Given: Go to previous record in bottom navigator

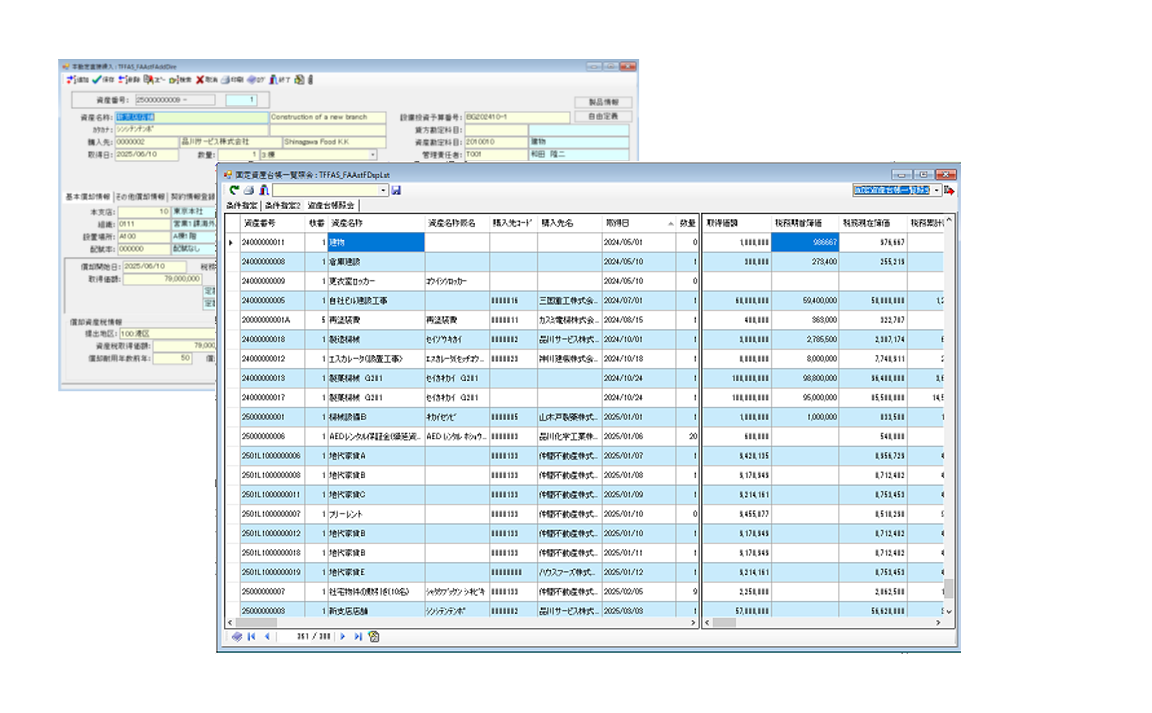Looking at the screenshot, I should (x=267, y=637).
